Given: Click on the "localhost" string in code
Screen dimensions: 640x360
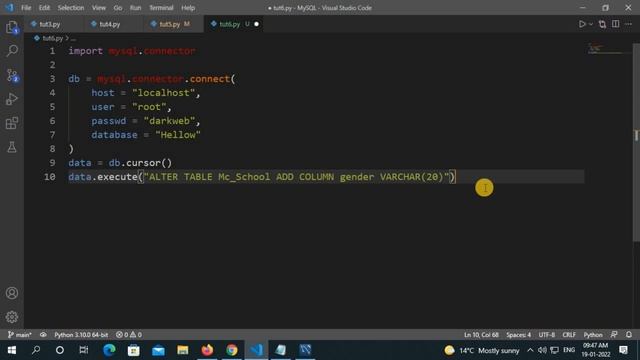Looking at the screenshot, I should coord(164,93).
